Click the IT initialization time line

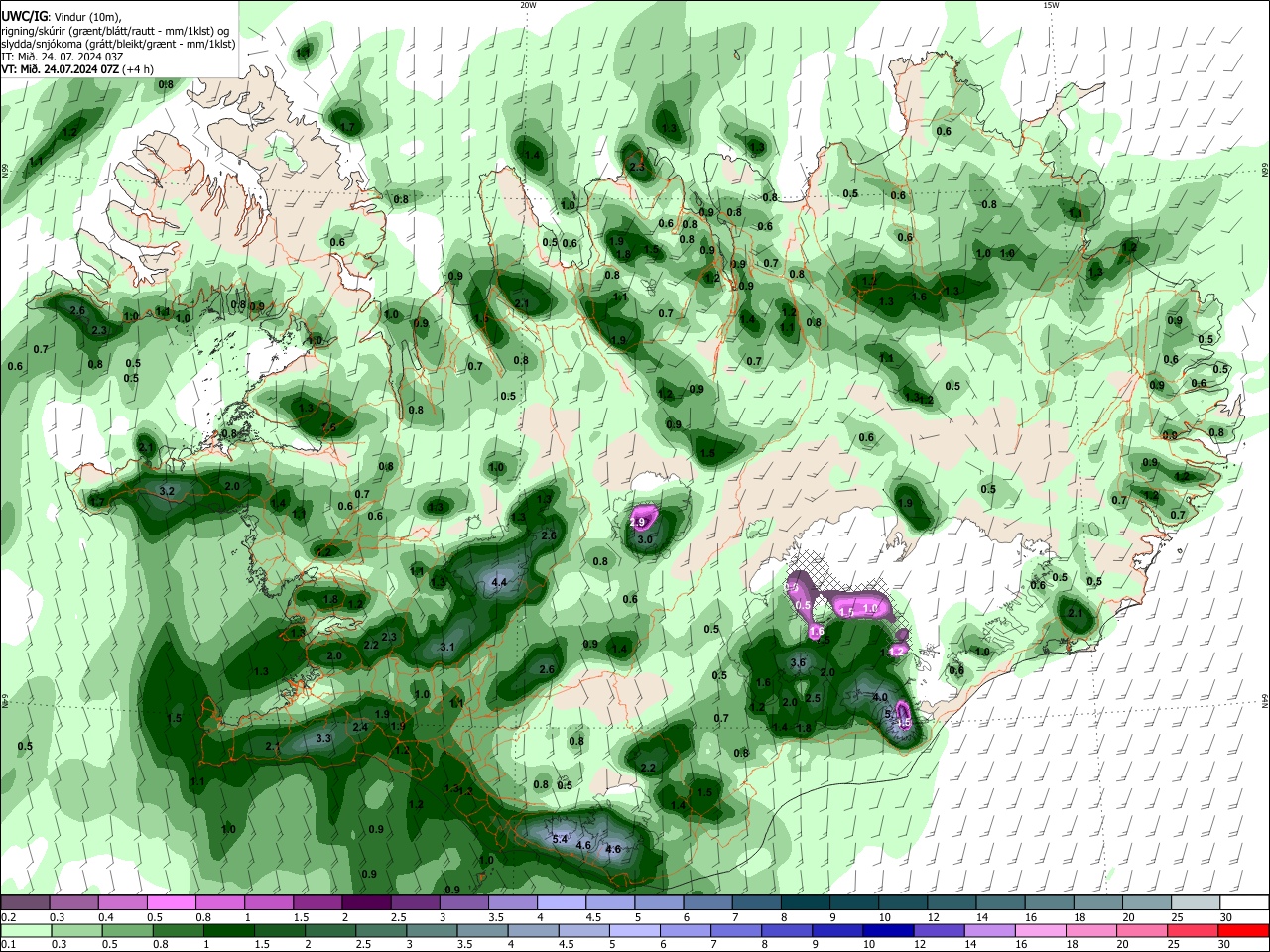[x=62, y=57]
